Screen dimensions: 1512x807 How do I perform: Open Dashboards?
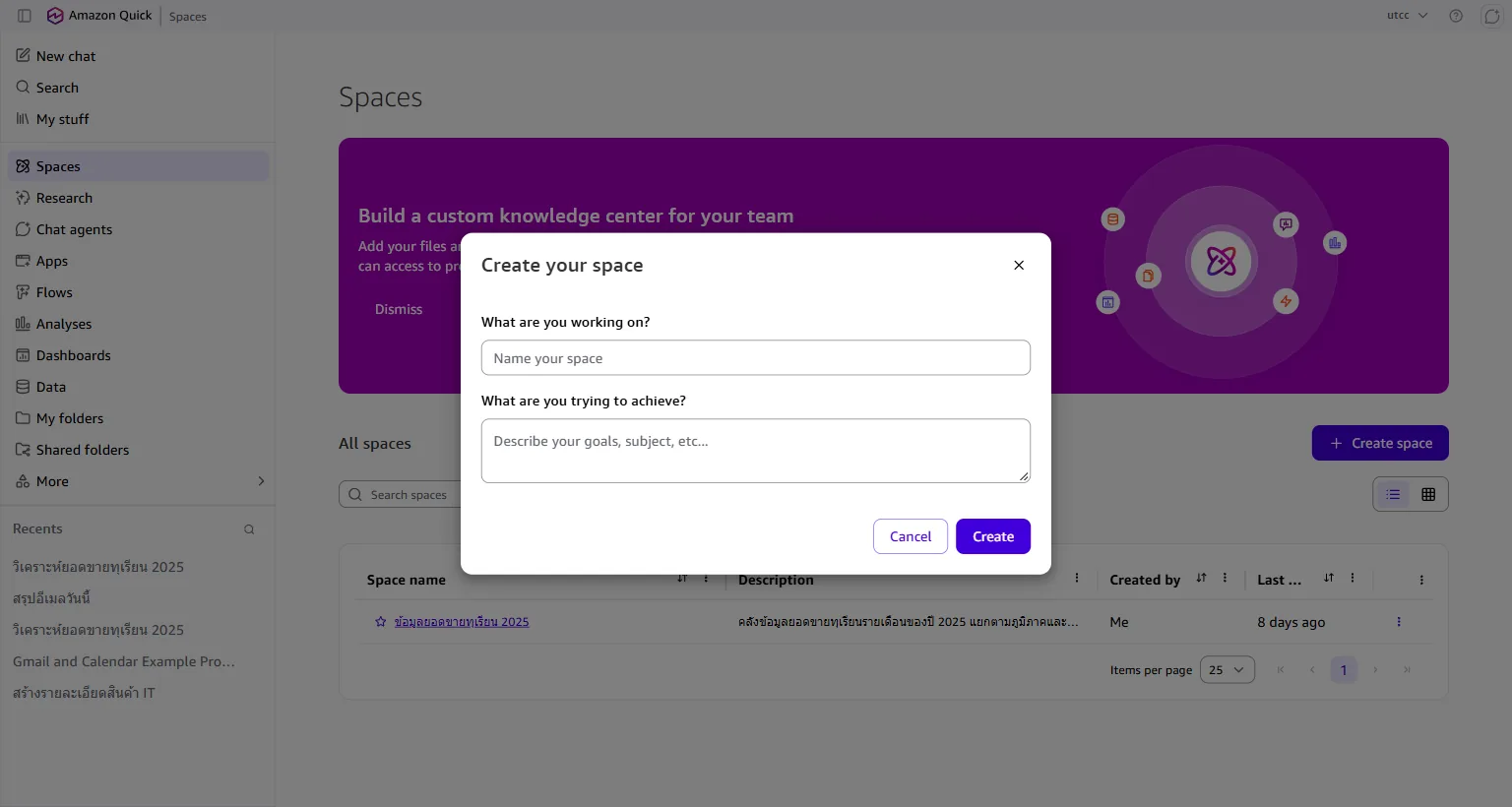(x=138, y=355)
